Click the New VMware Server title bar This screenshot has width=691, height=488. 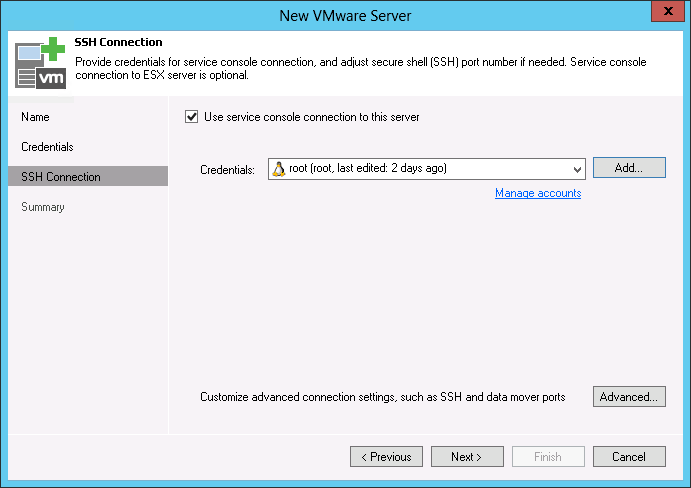[x=345, y=13]
